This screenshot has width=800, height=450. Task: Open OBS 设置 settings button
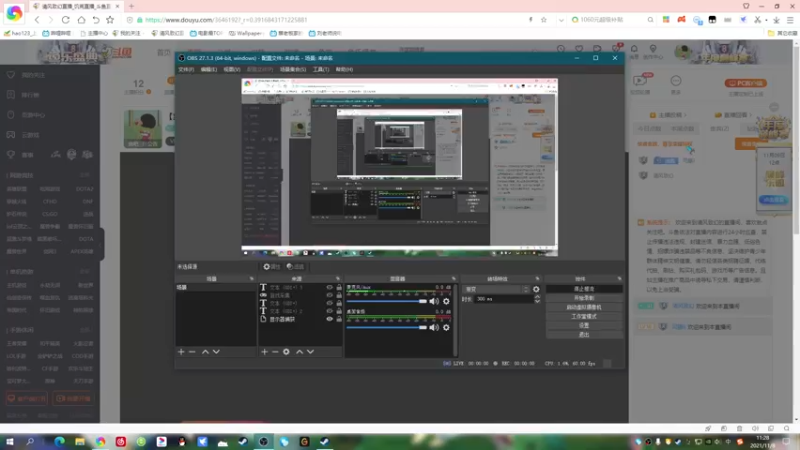(x=584, y=326)
